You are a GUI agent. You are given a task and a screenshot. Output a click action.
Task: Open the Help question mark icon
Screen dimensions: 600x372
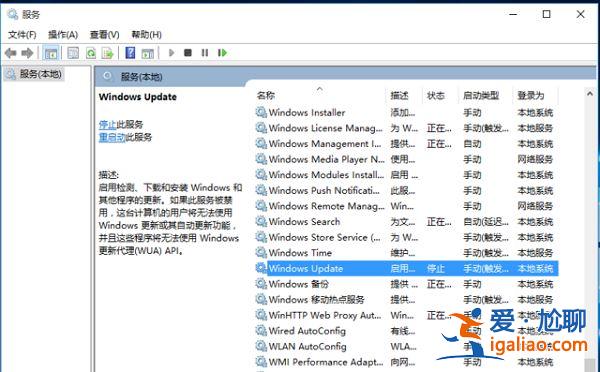(130, 53)
